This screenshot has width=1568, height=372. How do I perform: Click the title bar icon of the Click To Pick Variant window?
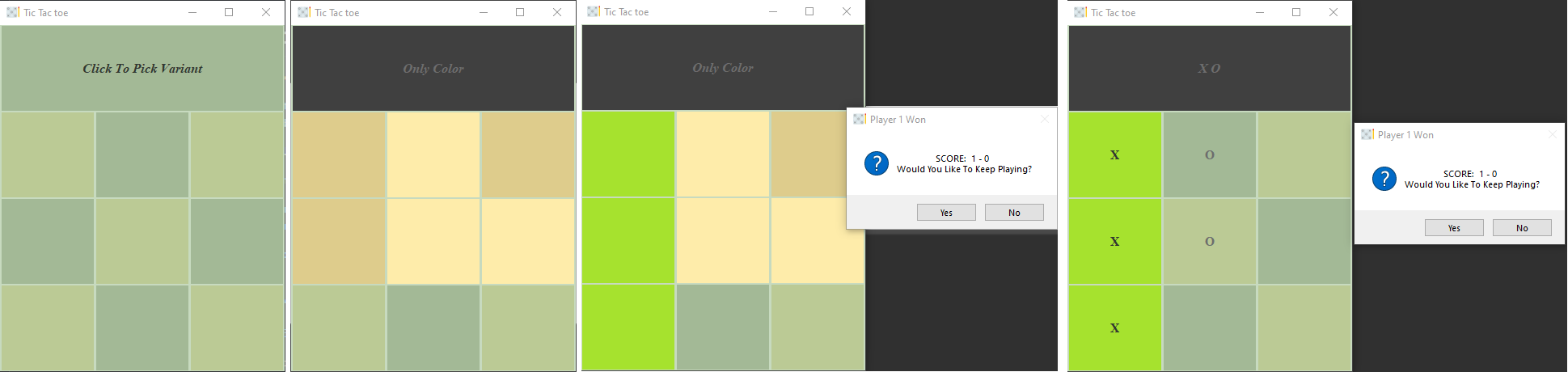[13, 12]
